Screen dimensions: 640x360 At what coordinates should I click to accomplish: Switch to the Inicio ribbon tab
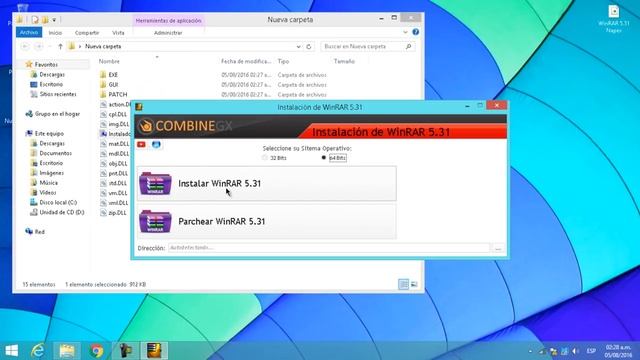coord(55,33)
